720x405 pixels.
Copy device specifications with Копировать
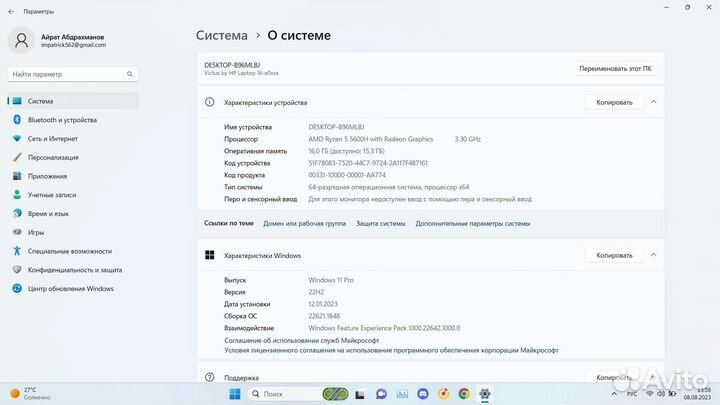(614, 102)
